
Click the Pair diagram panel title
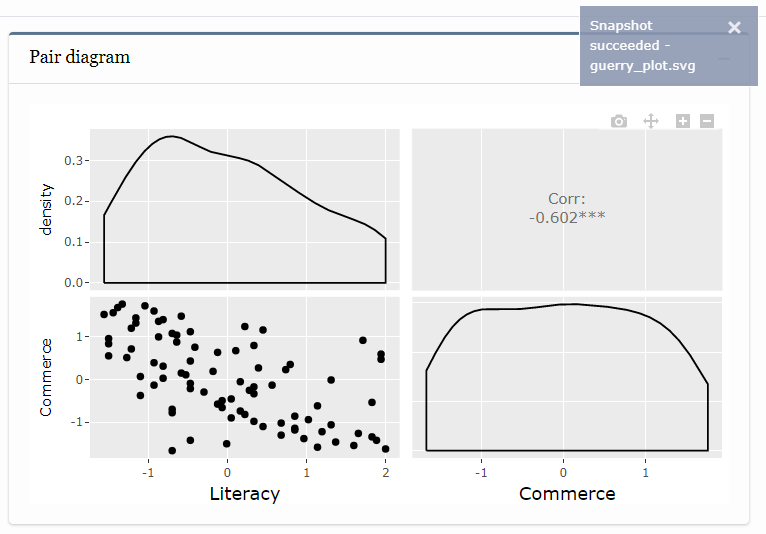[80, 57]
